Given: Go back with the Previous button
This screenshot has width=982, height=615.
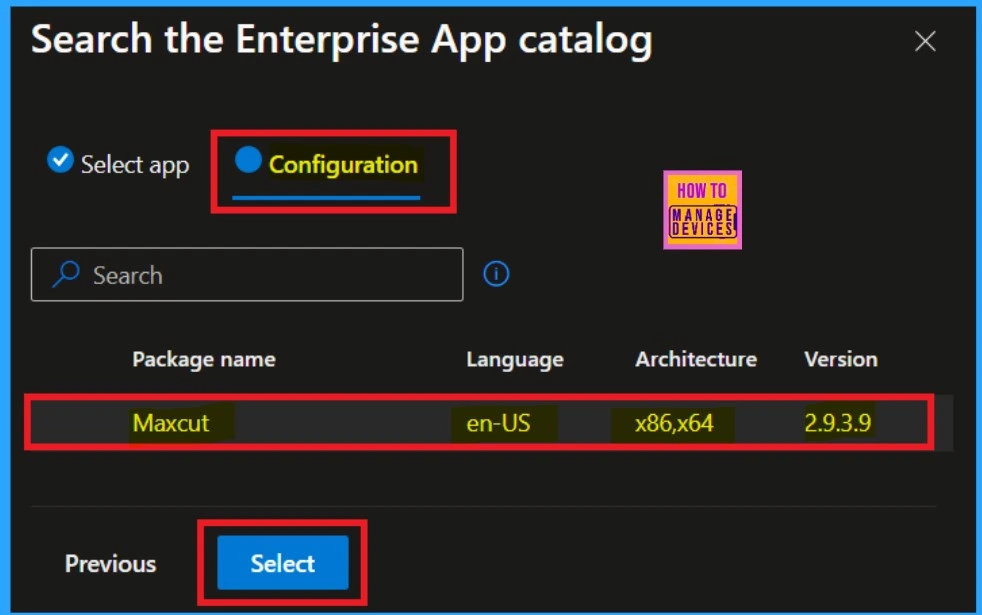Looking at the screenshot, I should tap(110, 564).
